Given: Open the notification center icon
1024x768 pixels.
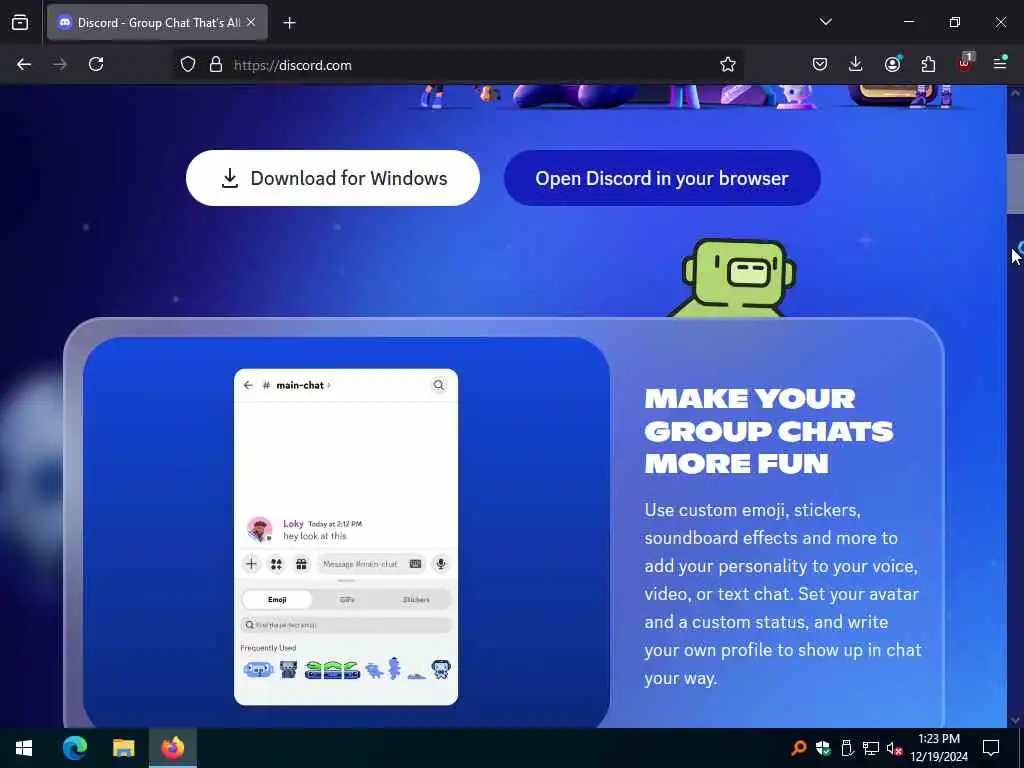Looking at the screenshot, I should click(991, 748).
